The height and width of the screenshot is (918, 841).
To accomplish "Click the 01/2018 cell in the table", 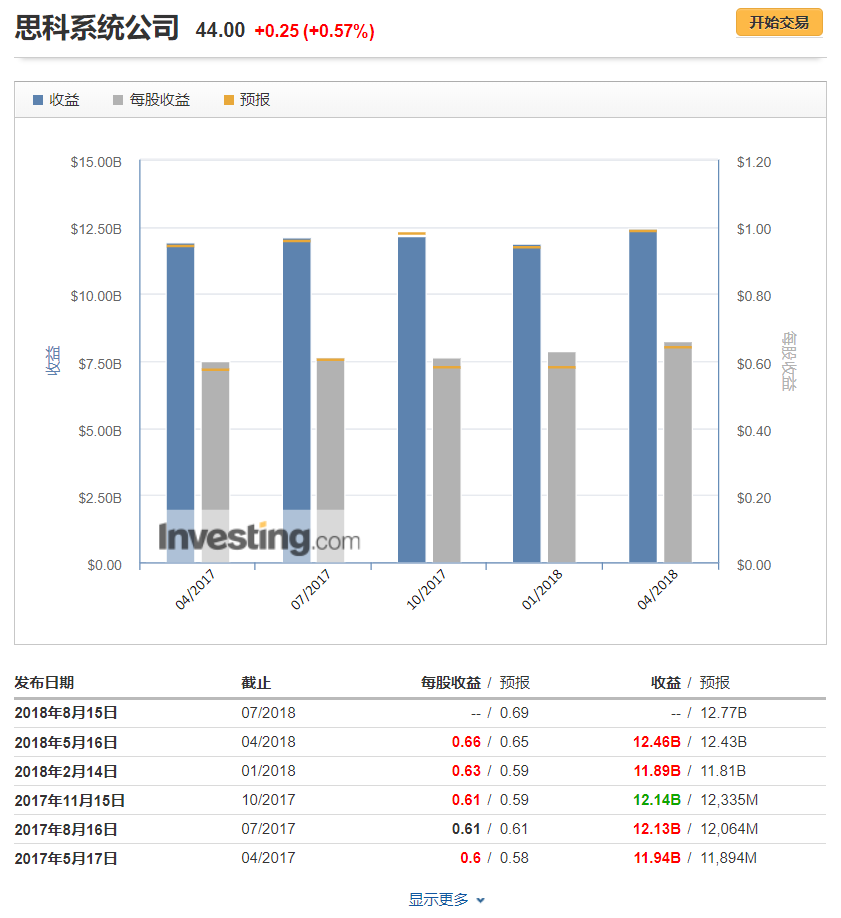I will [268, 771].
